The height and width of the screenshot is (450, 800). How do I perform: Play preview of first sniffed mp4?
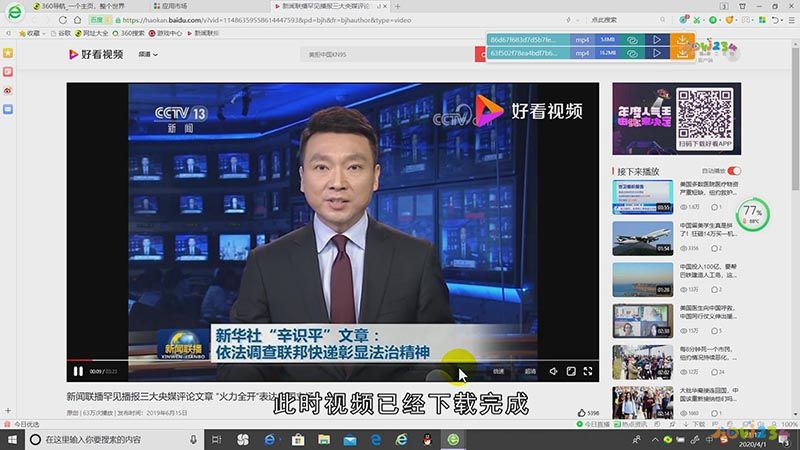coord(657,40)
